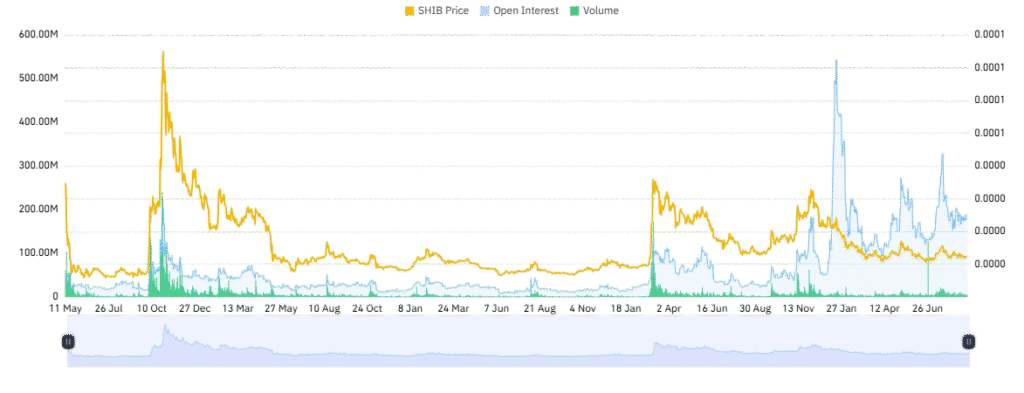
Task: Click the 500.00M y-axis label
Action: (x=40, y=78)
